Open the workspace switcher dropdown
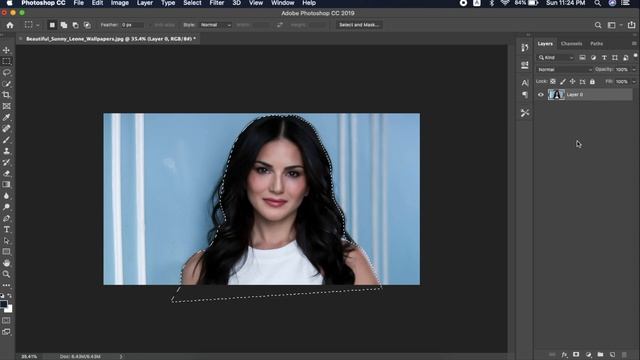This screenshot has width=640, height=360. coord(614,25)
